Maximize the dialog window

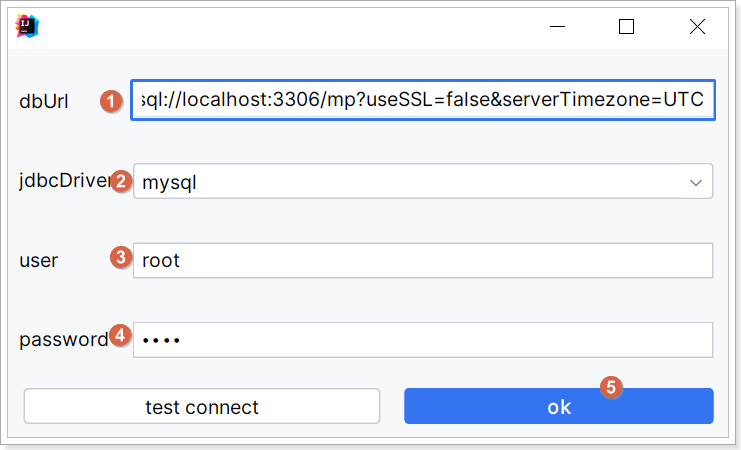(627, 26)
